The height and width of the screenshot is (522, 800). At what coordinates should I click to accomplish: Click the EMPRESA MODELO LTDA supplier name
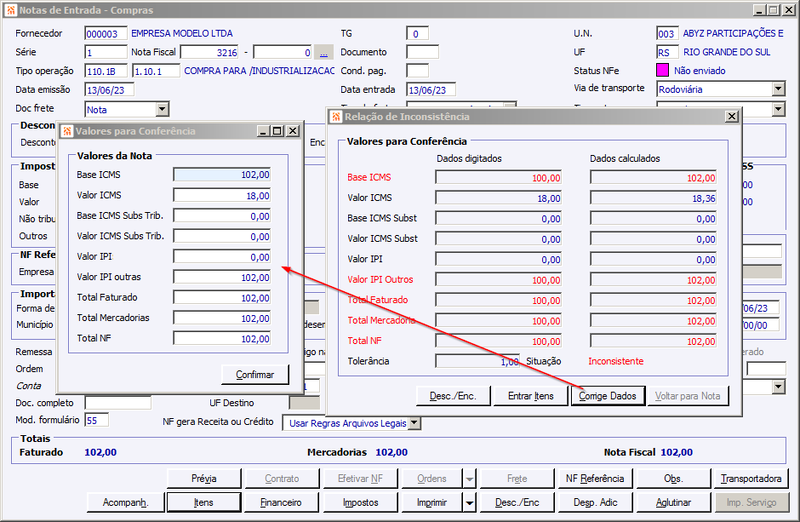182,34
